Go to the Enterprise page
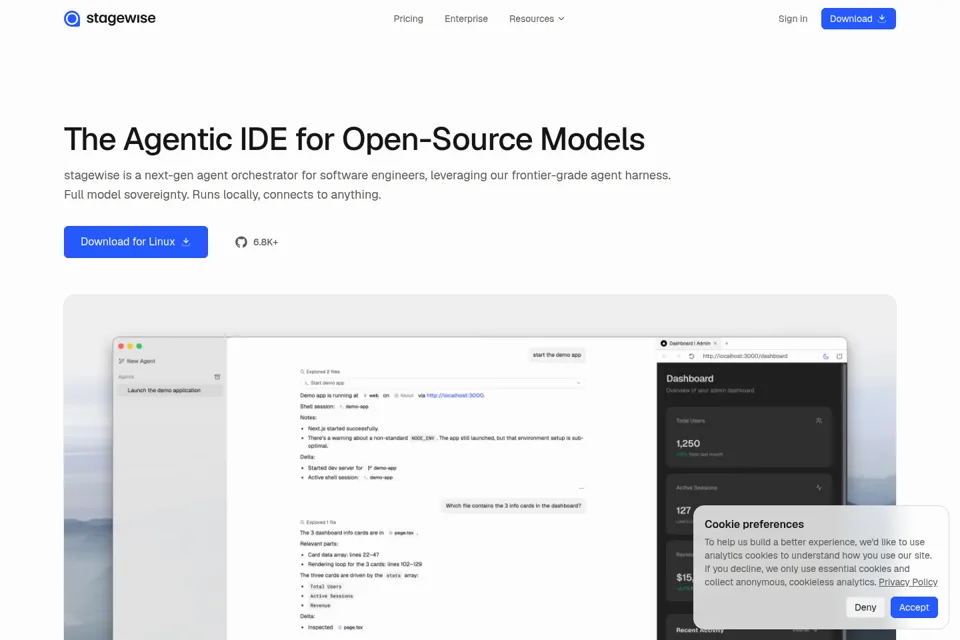This screenshot has height=640, width=960. pyautogui.click(x=466, y=19)
